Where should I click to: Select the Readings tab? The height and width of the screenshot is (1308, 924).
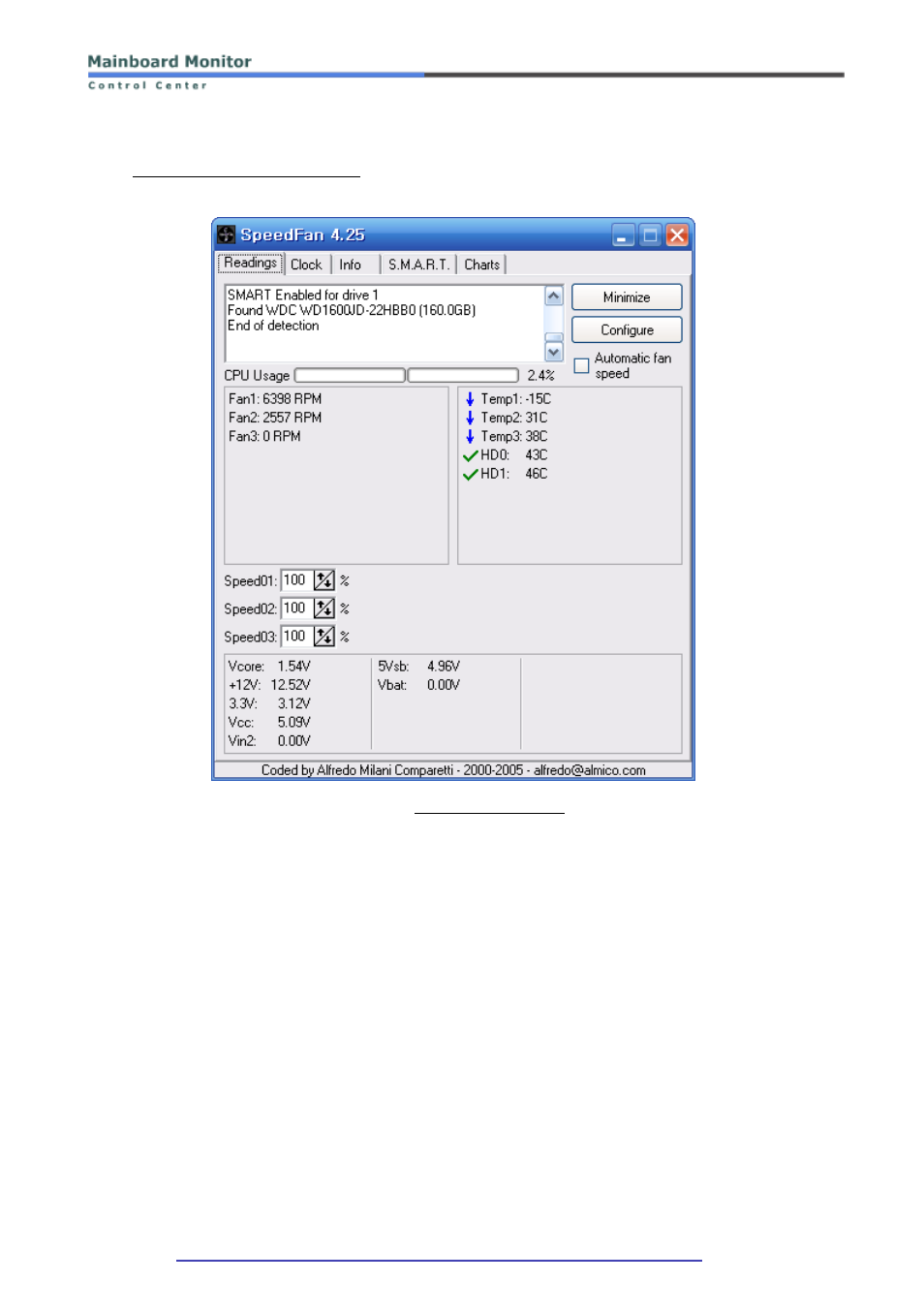(x=251, y=263)
